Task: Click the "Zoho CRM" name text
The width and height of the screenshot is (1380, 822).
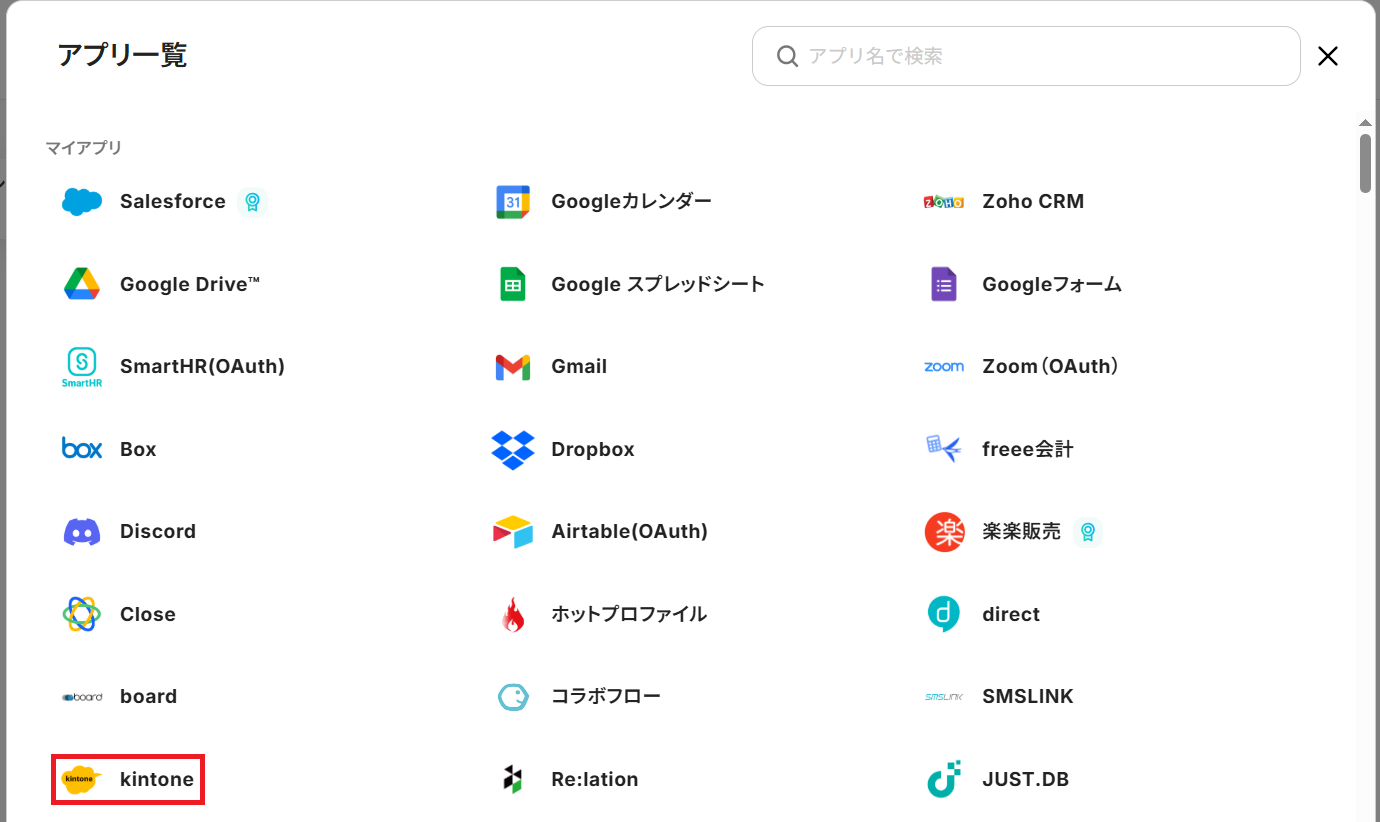Action: point(1033,202)
